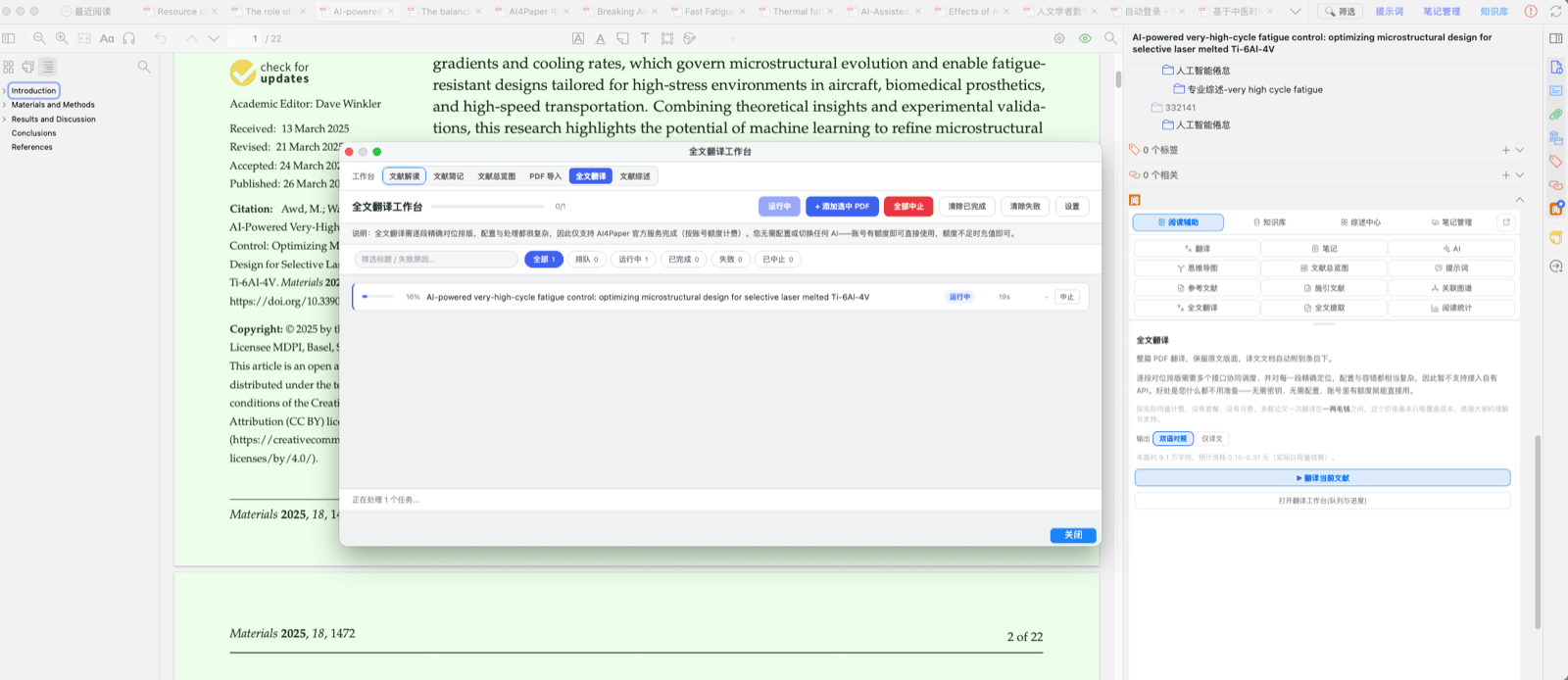Select the sticky note annotation tool
Image resolution: width=1568 pixels, height=680 pixels.
click(622, 38)
